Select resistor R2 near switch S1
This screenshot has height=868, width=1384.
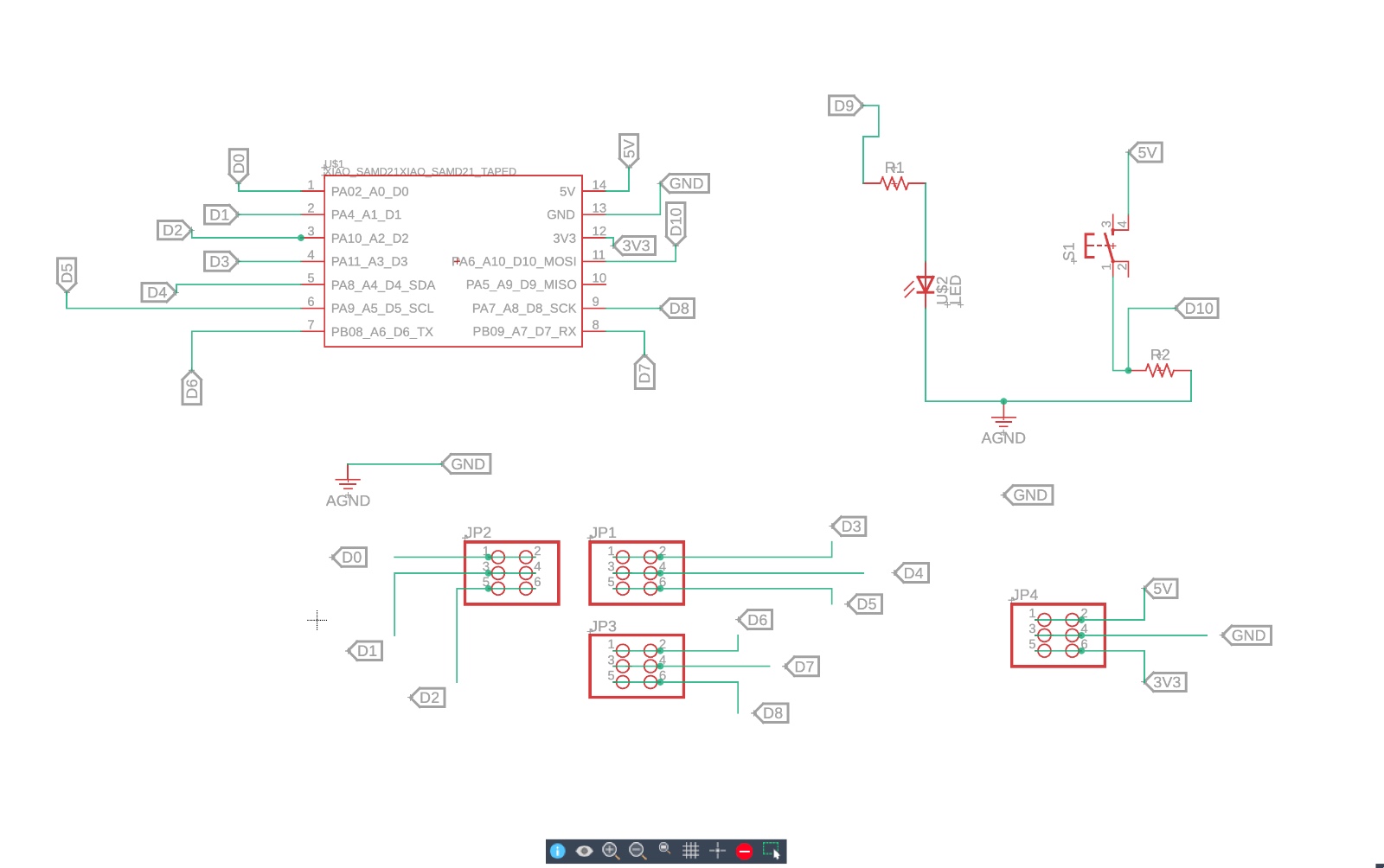1159,368
